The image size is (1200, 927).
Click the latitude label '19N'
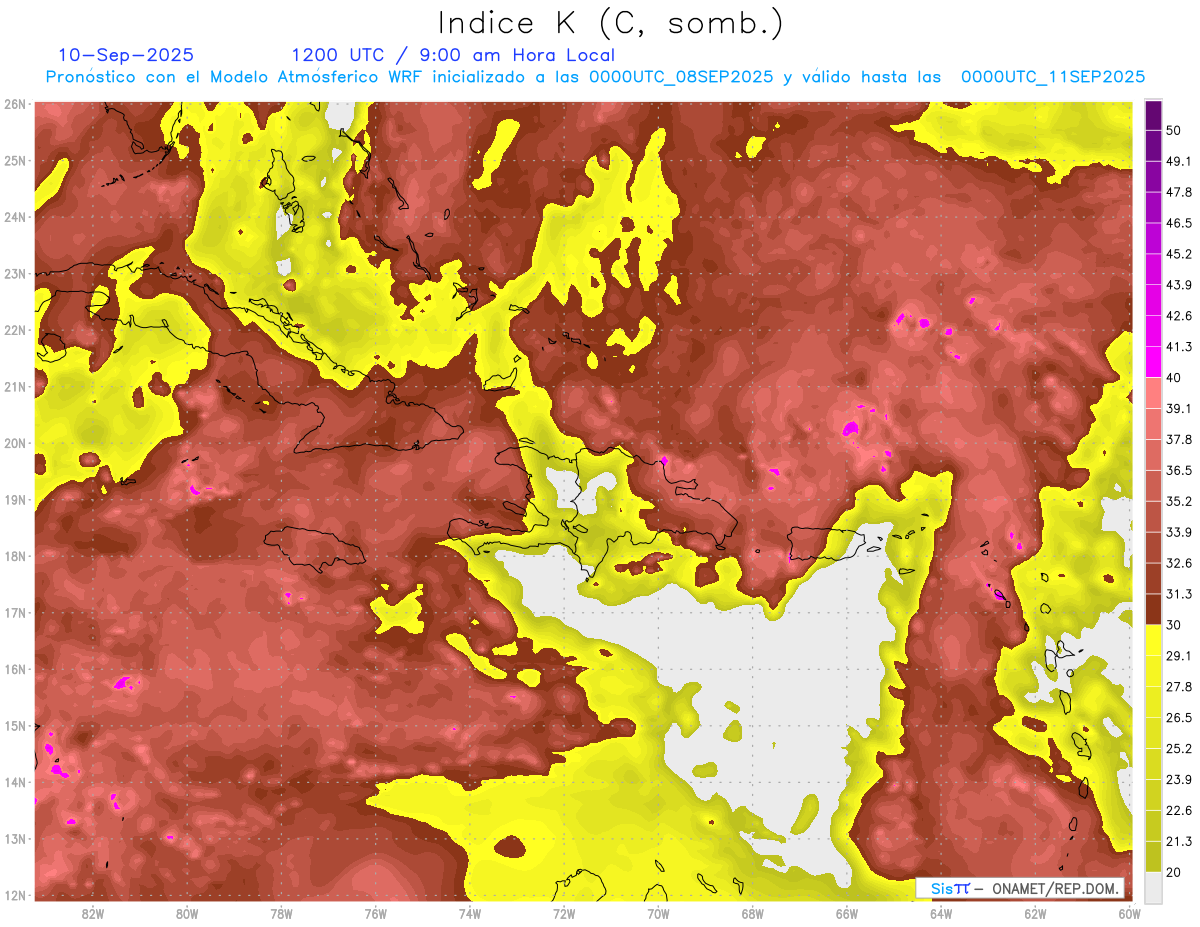point(14,499)
